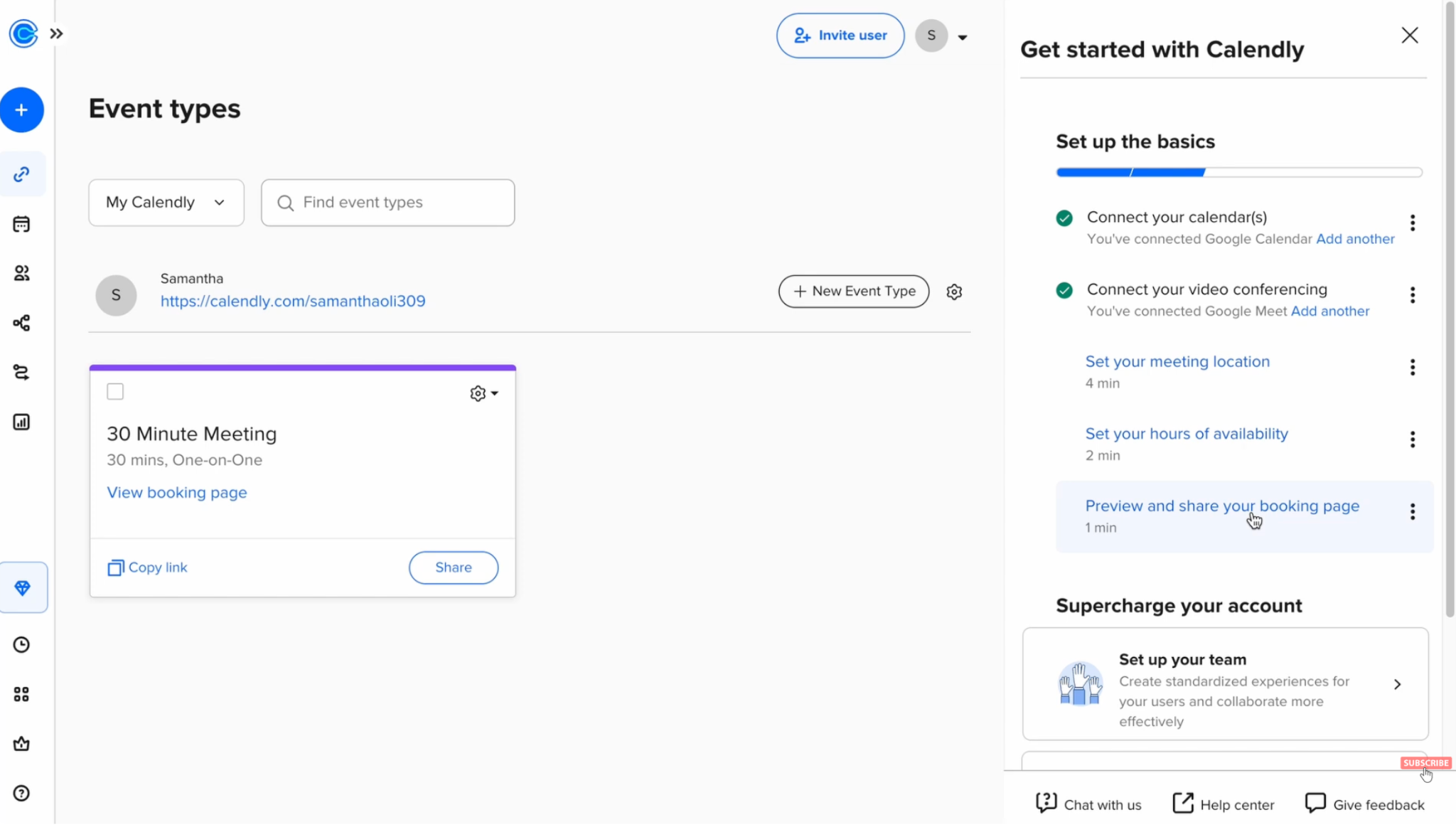Expand Set up your team card chevron
The width and height of the screenshot is (1456, 832).
pyautogui.click(x=1397, y=685)
